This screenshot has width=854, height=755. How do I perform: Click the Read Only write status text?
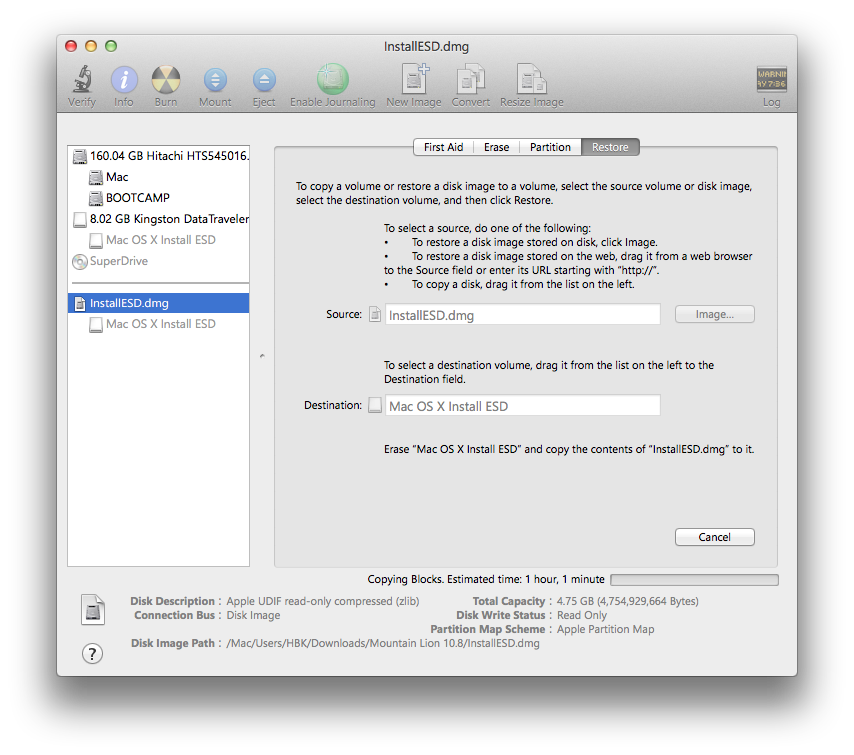[x=582, y=616]
